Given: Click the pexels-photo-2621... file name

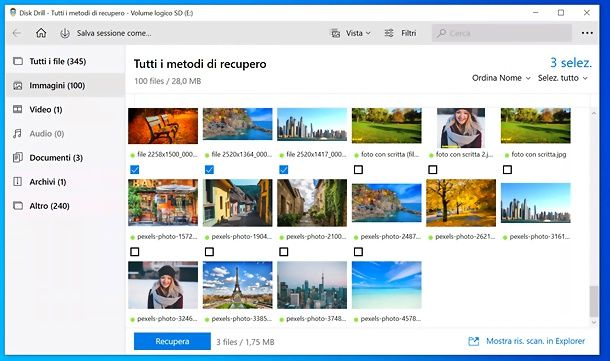Looking at the screenshot, I should pos(465,237).
